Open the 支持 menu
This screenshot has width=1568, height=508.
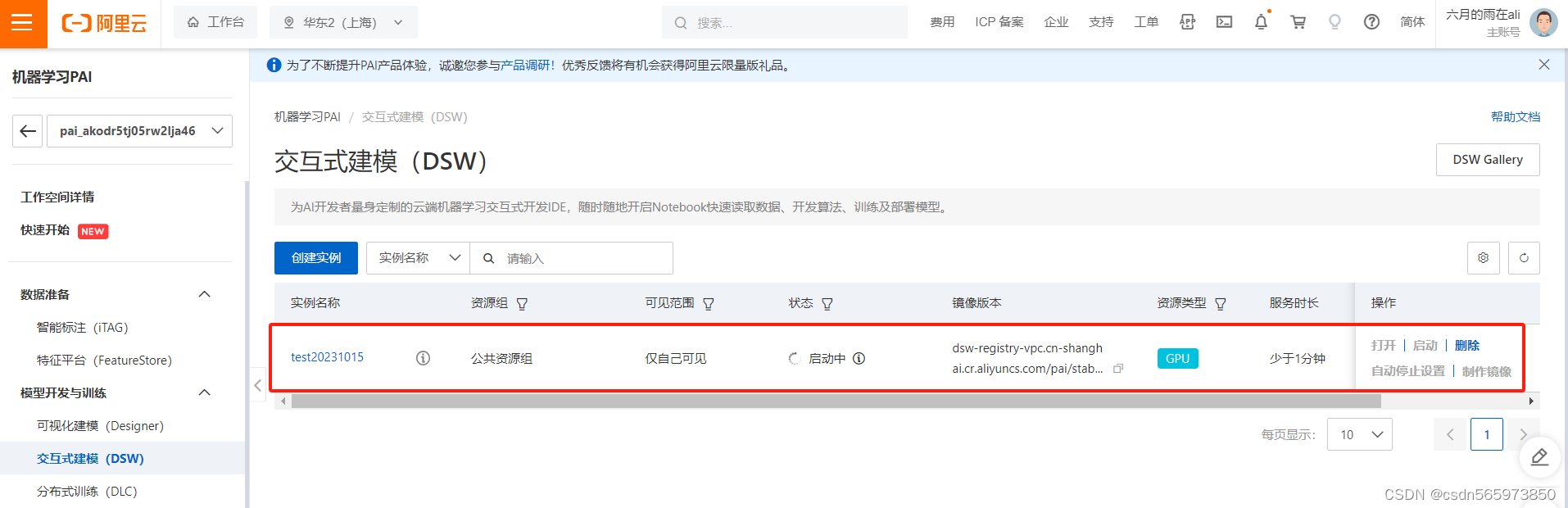(x=1101, y=22)
